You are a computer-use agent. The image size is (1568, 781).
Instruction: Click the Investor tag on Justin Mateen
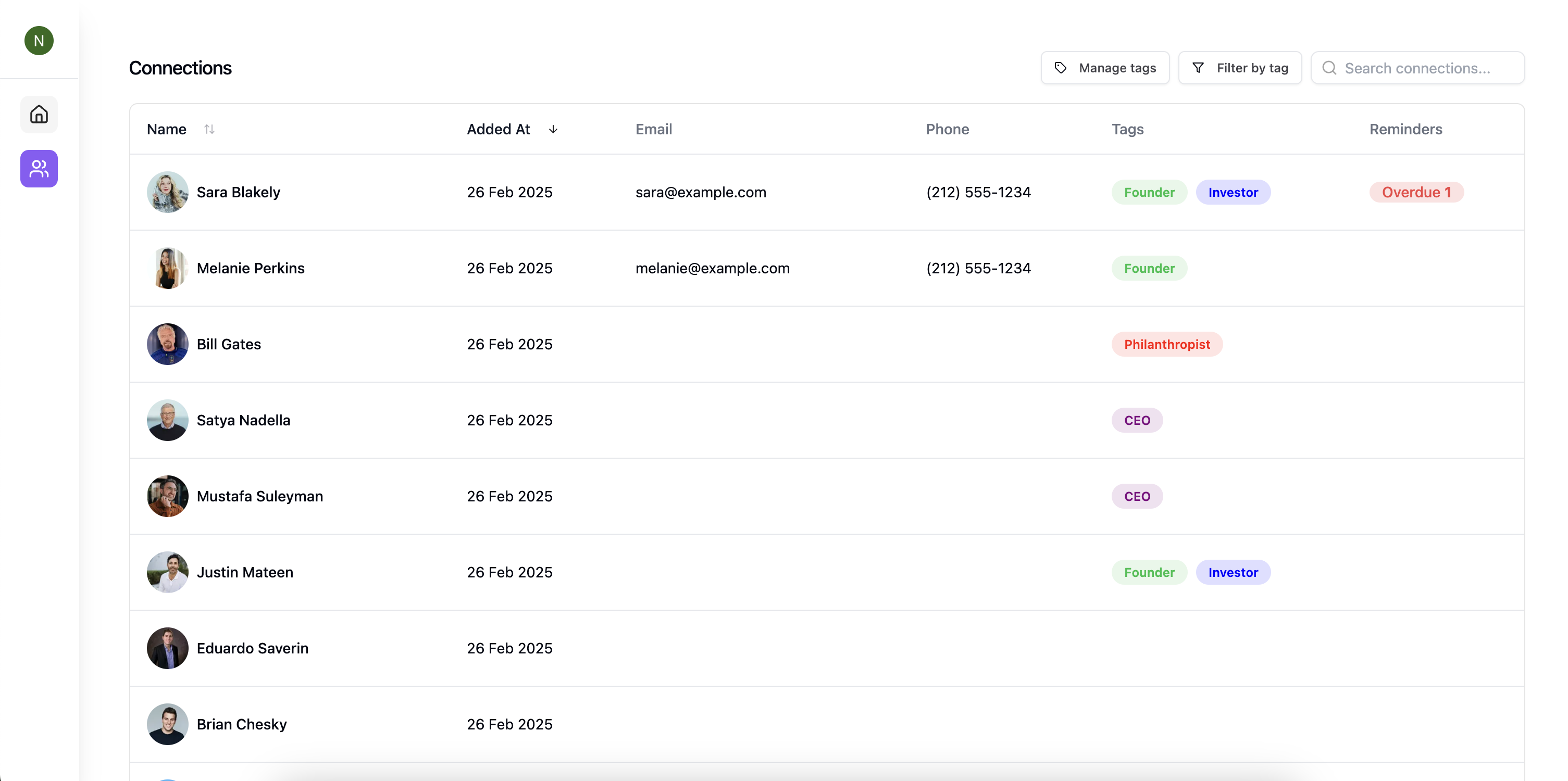(x=1233, y=572)
